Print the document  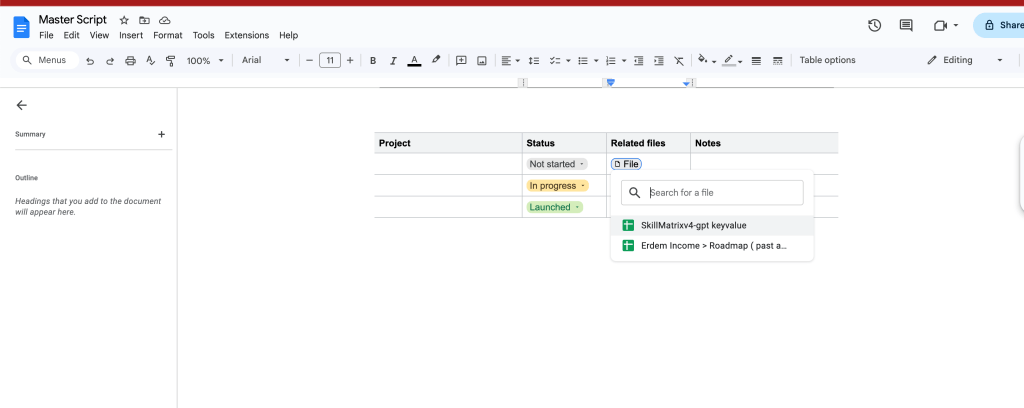(130, 61)
